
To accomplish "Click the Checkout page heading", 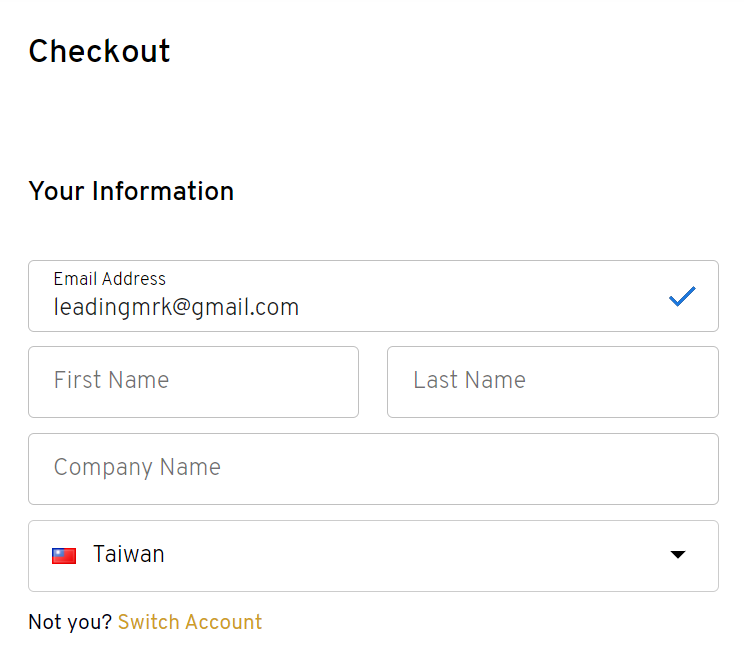I will 99,51.
